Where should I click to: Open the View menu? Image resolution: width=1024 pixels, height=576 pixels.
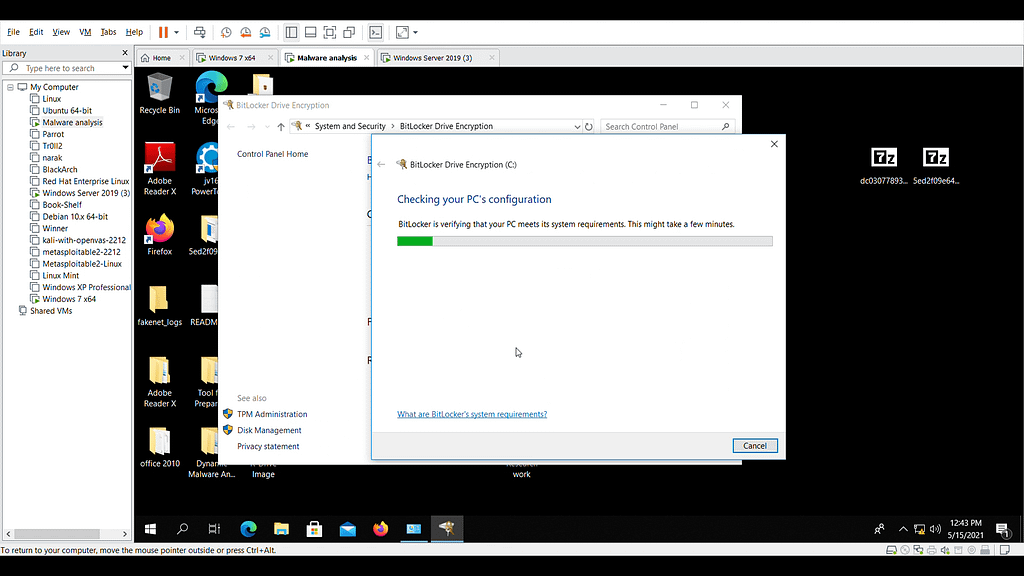[61, 32]
